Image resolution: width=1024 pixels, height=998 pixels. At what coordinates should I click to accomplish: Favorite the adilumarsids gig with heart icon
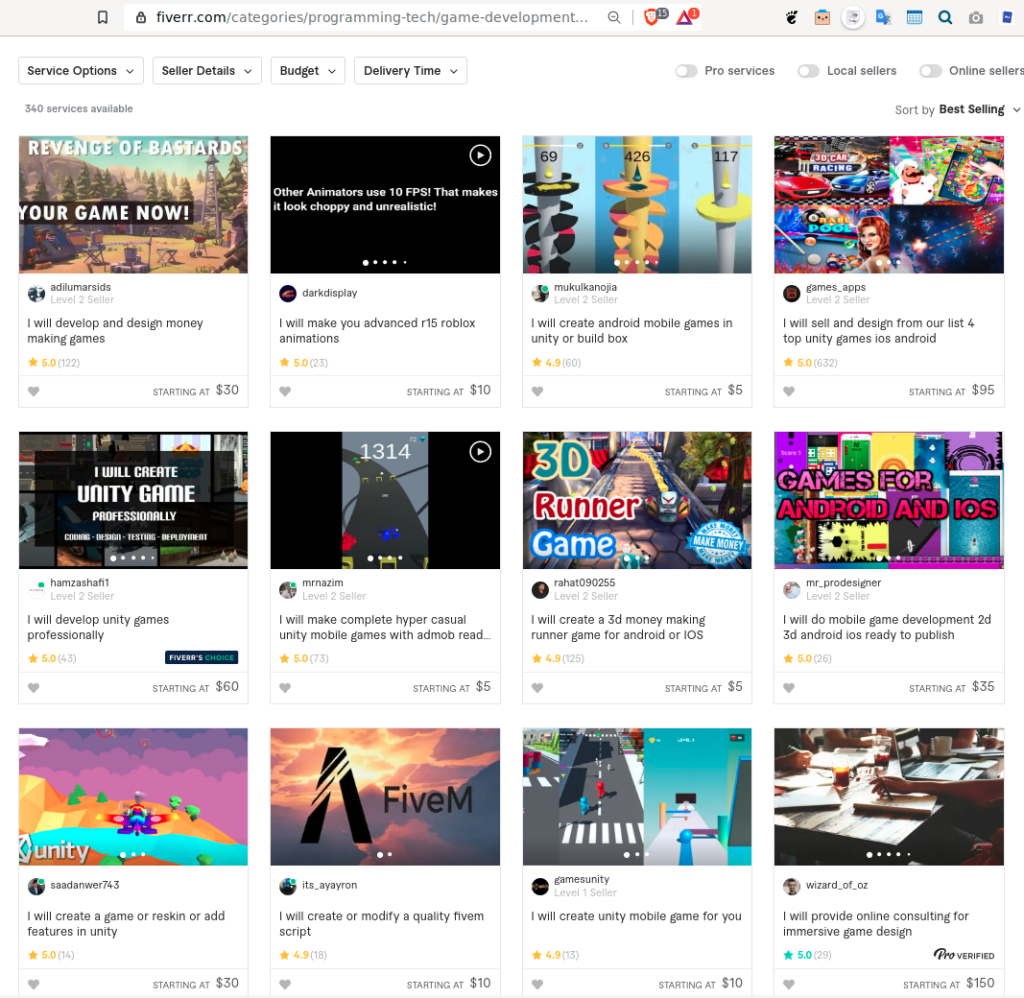pyautogui.click(x=33, y=391)
